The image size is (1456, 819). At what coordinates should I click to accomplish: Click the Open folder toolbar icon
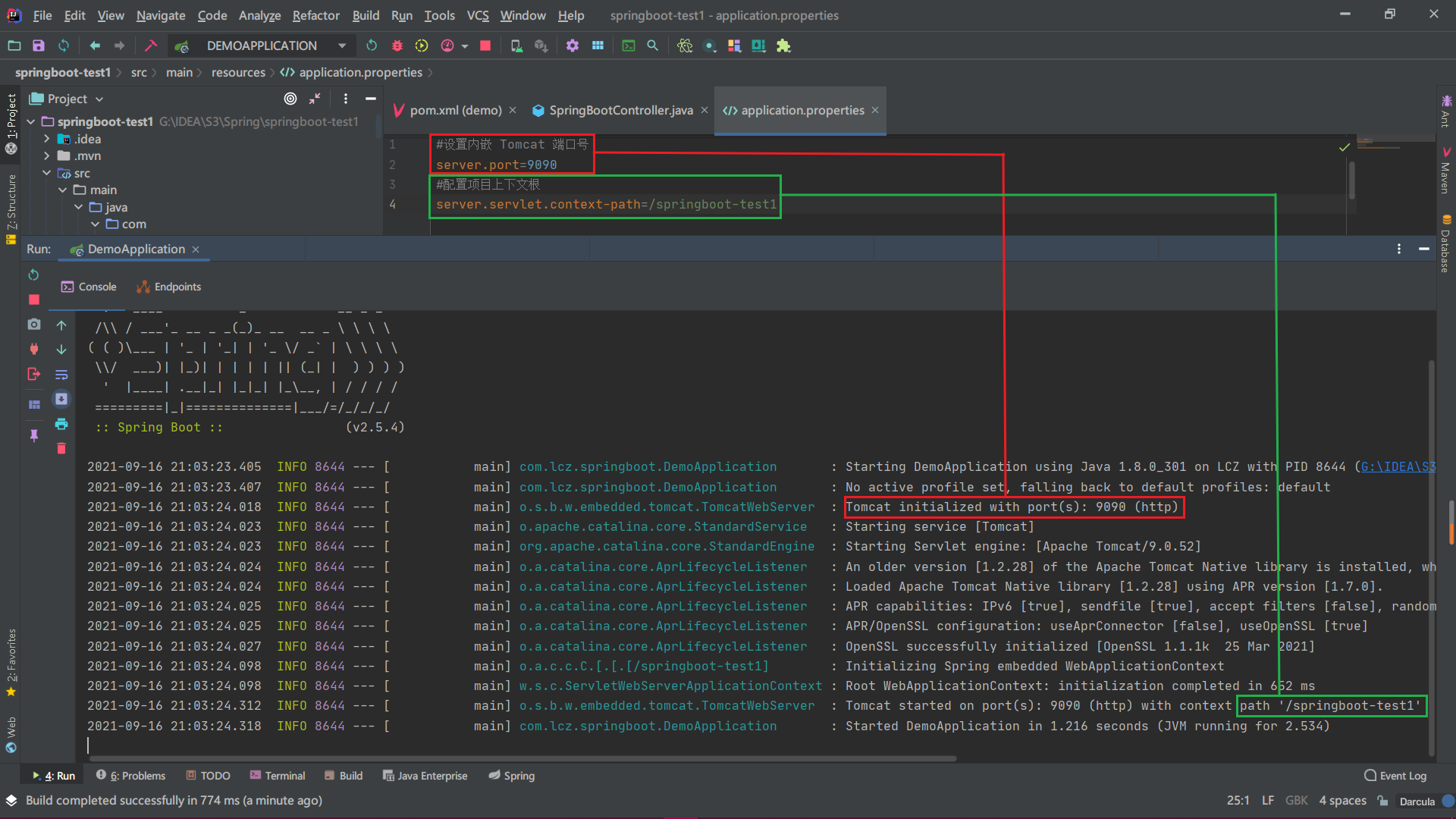coord(14,45)
